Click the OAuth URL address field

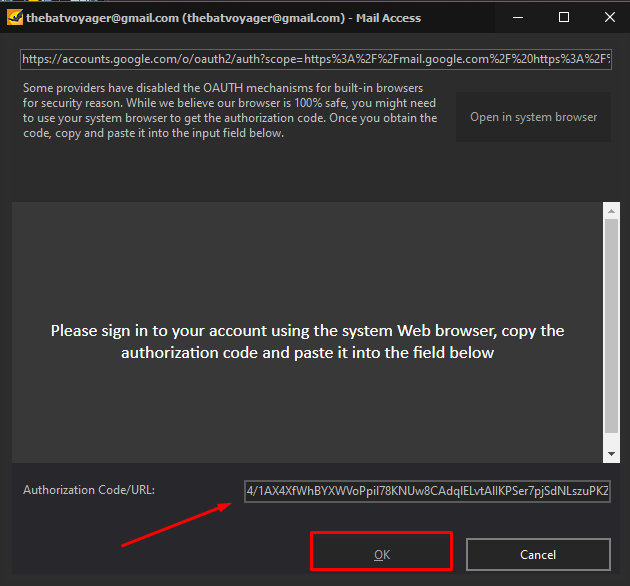[316, 59]
